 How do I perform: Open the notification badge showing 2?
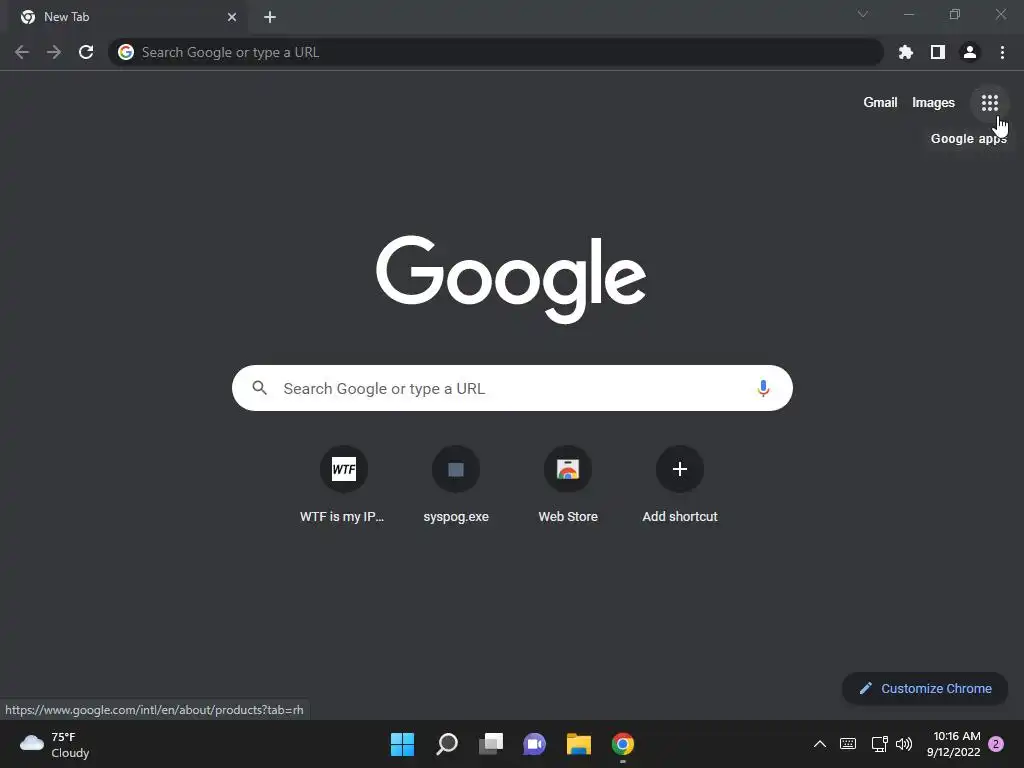point(996,744)
